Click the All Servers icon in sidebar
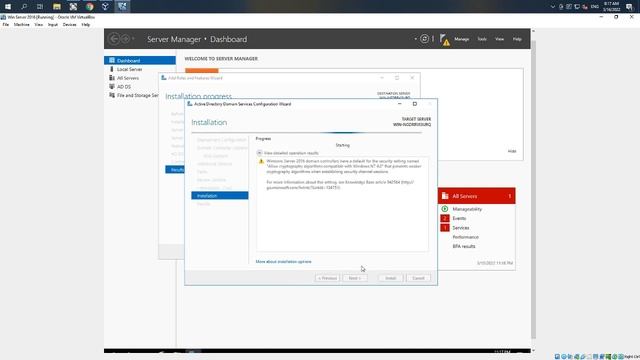Image resolution: width=640 pixels, height=360 pixels. click(111, 78)
